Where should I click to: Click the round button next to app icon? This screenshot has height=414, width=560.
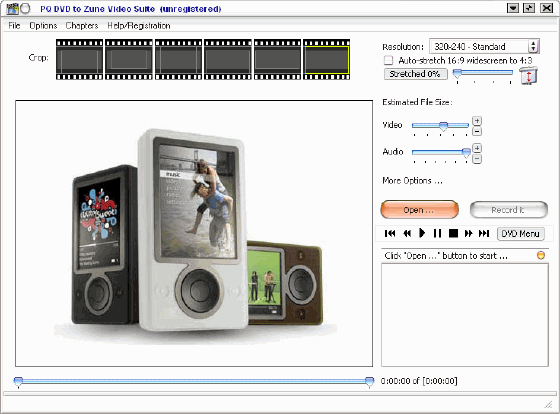pos(25,9)
